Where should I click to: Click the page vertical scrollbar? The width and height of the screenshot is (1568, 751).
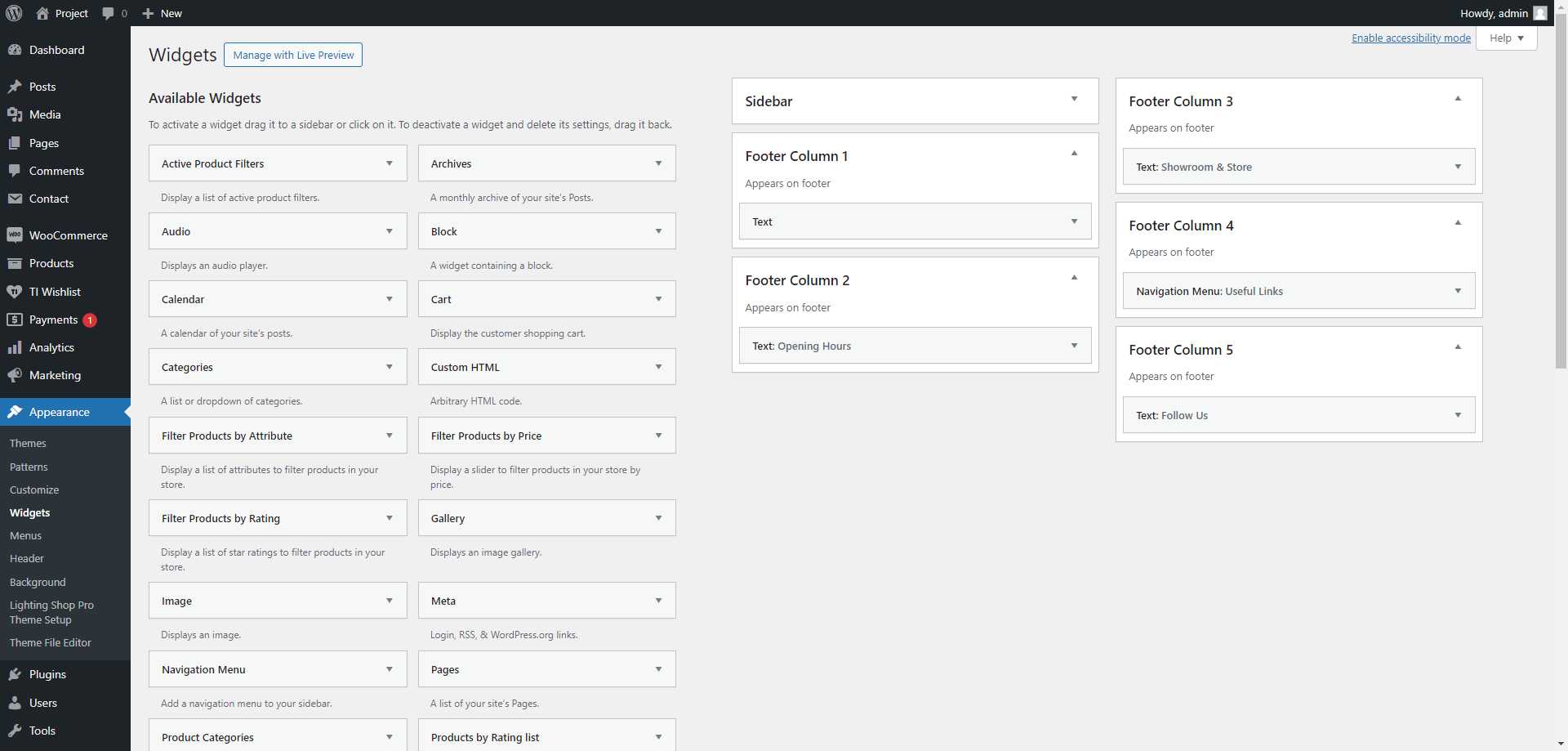pos(1561,245)
